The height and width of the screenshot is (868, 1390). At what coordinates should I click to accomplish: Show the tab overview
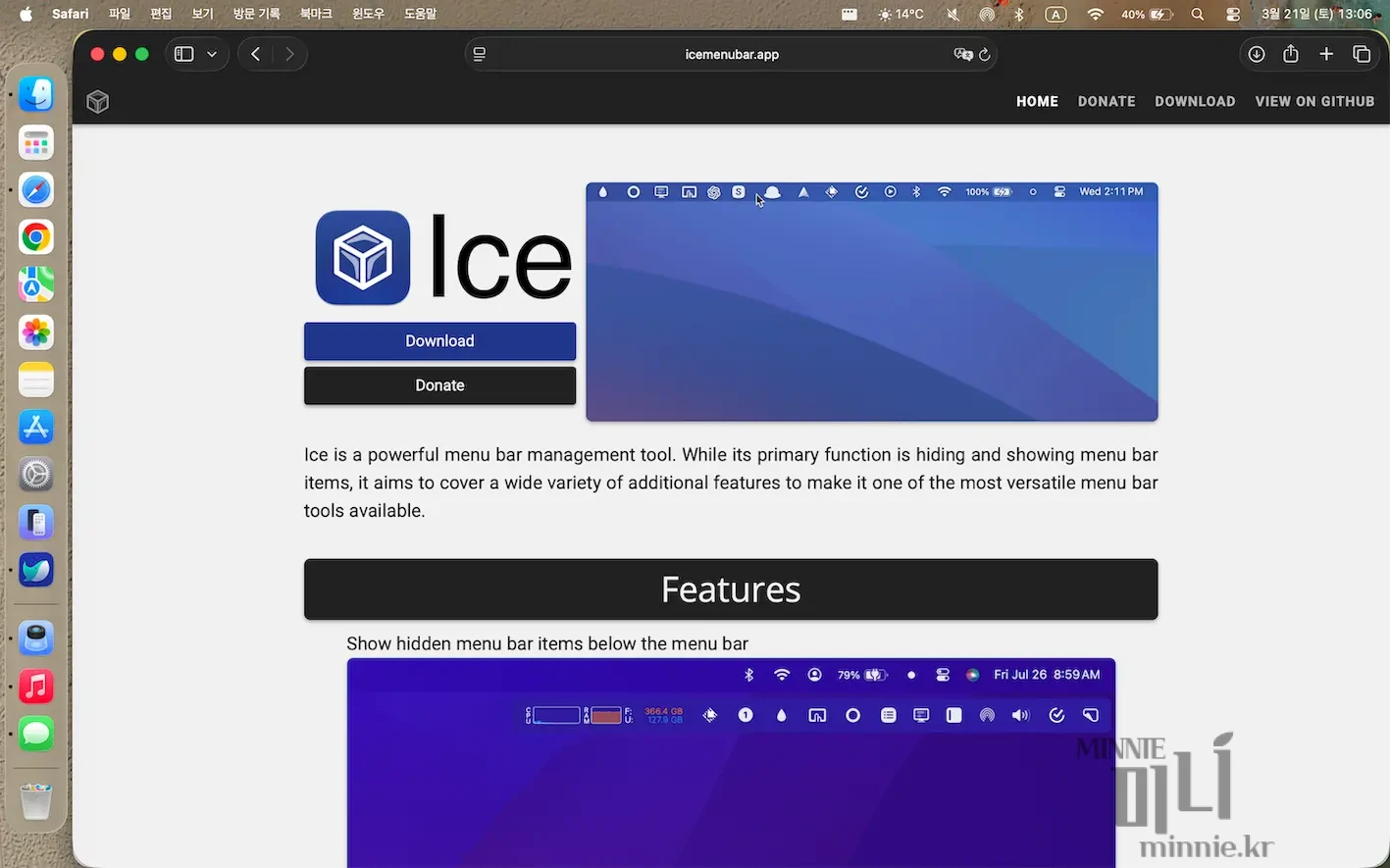tap(1362, 54)
